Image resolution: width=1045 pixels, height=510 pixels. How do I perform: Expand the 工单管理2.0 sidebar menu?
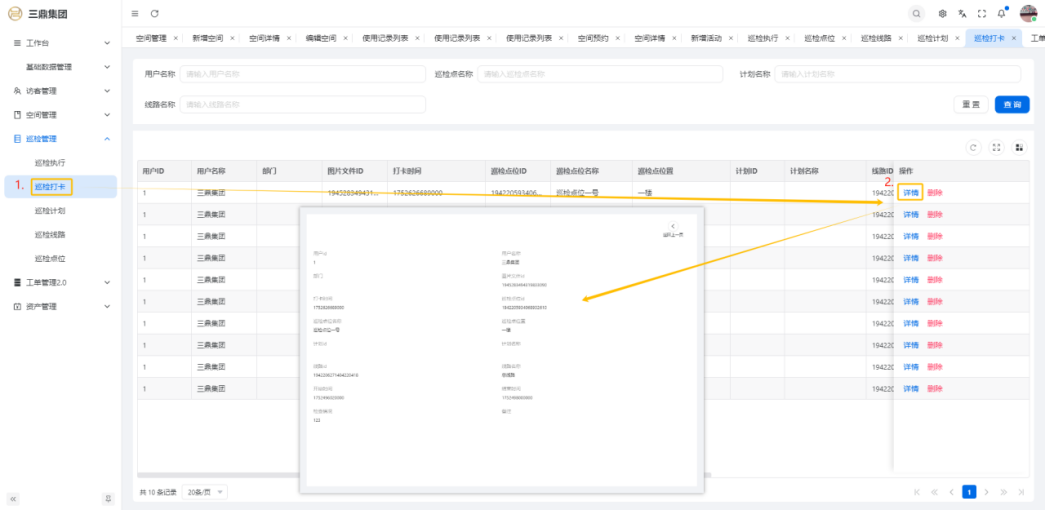click(60, 282)
